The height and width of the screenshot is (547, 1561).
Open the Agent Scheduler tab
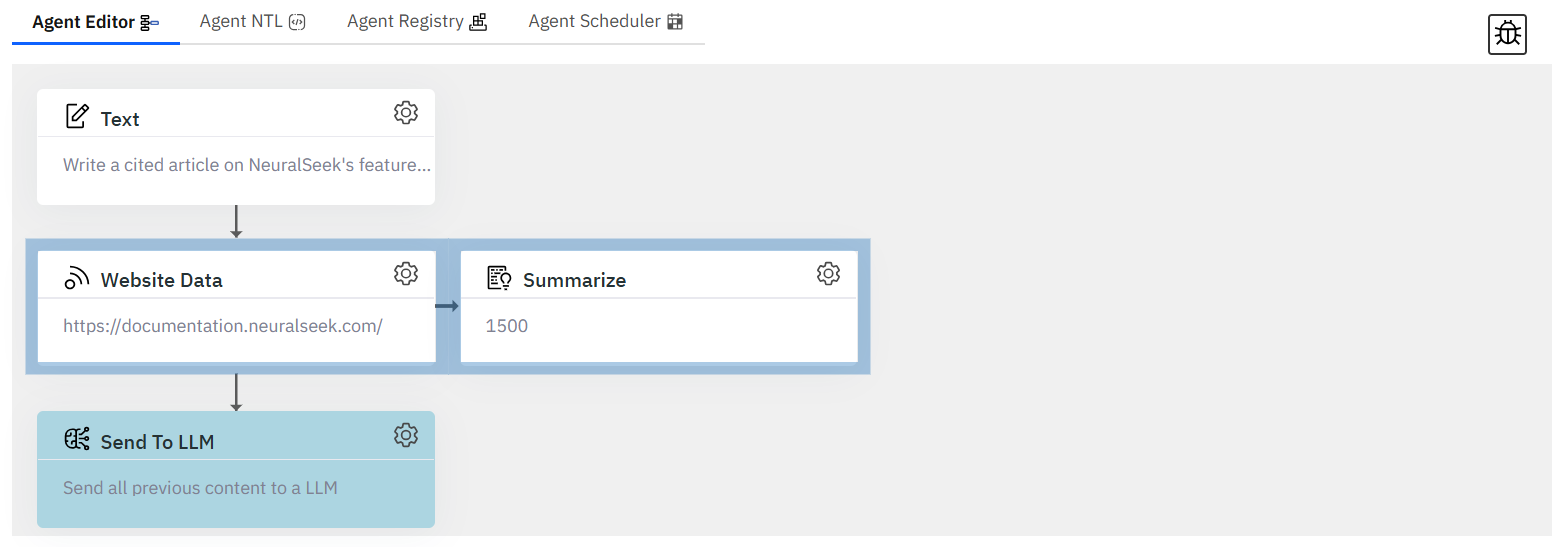(605, 21)
